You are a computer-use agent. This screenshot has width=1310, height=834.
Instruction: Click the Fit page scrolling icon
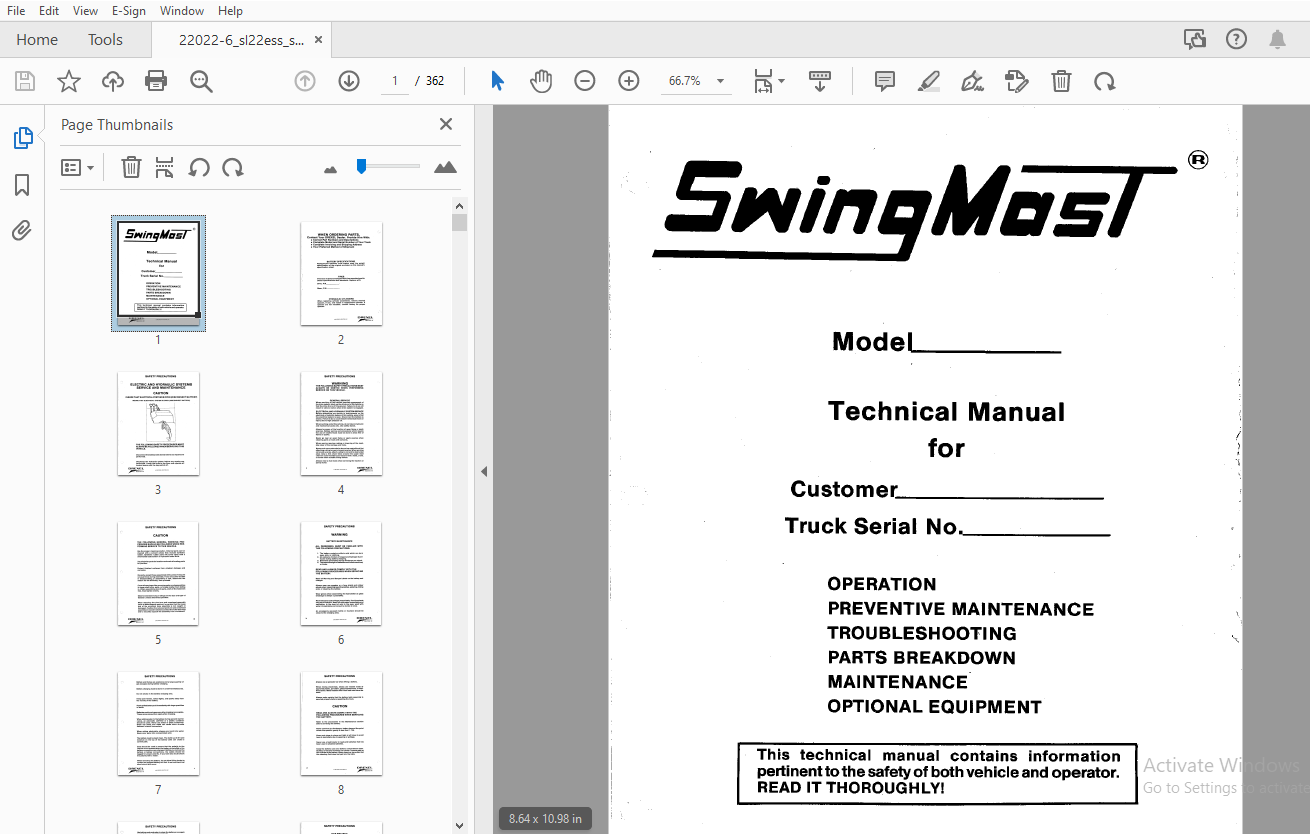pyautogui.click(x=763, y=81)
